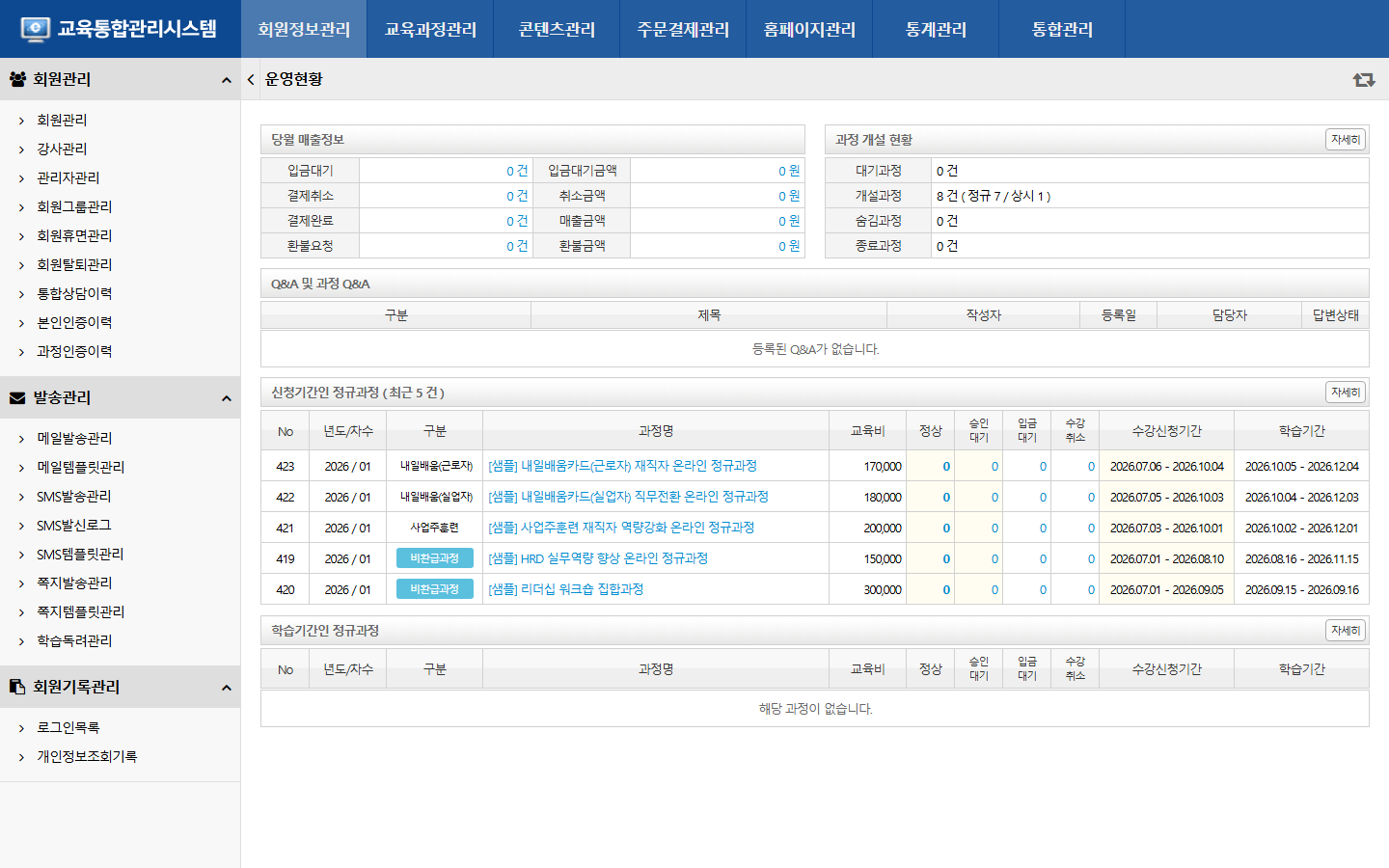Select 로그인목록 in sidebar
Screen dimensions: 1389x868
pos(68,727)
